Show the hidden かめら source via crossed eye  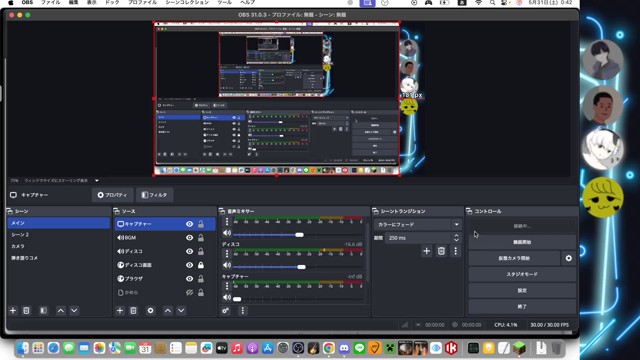pyautogui.click(x=189, y=292)
